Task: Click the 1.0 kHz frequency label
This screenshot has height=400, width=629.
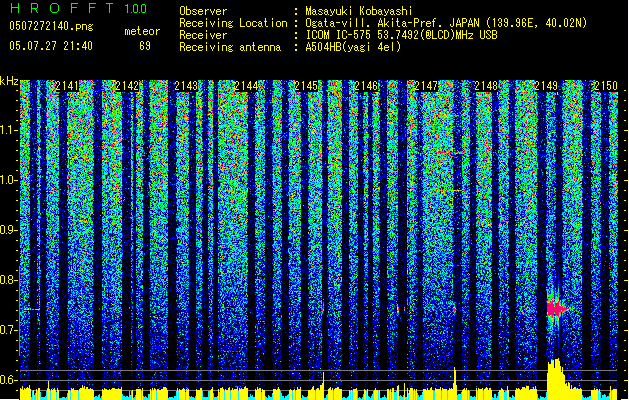Action: [8, 180]
